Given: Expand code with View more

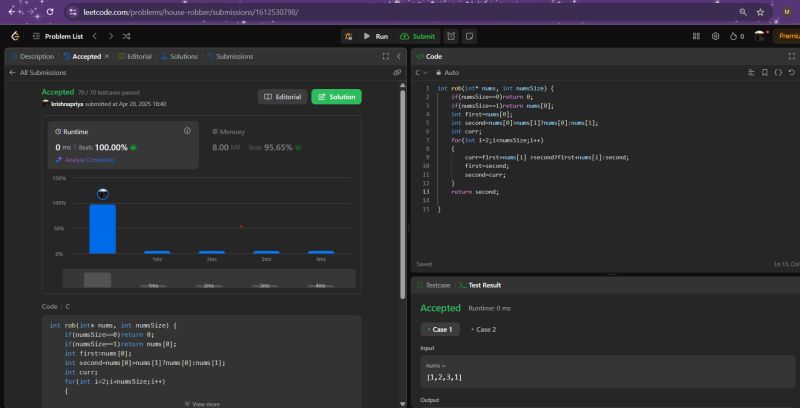Looking at the screenshot, I should pos(202,404).
